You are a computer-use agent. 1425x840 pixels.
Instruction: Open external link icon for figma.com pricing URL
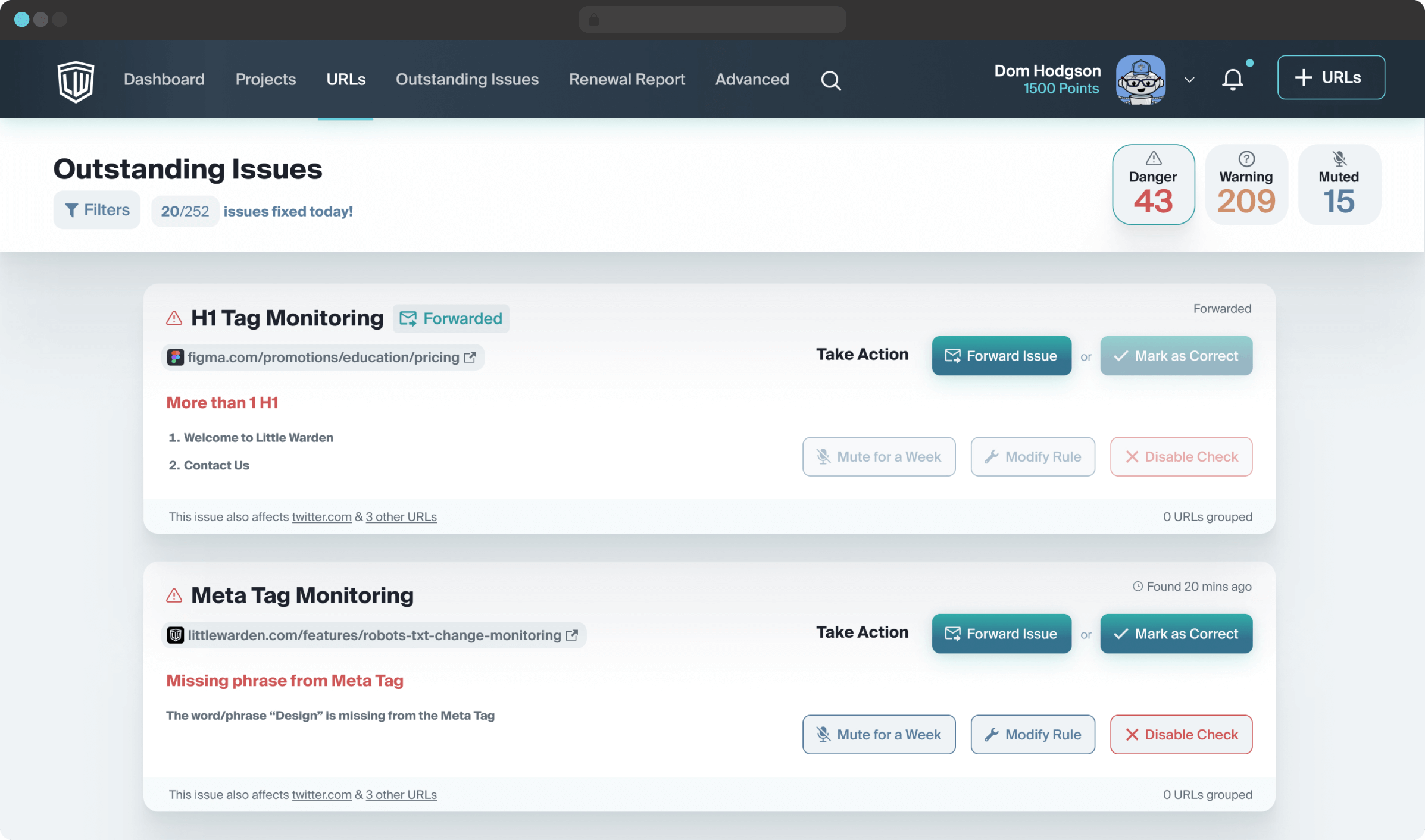pos(470,357)
